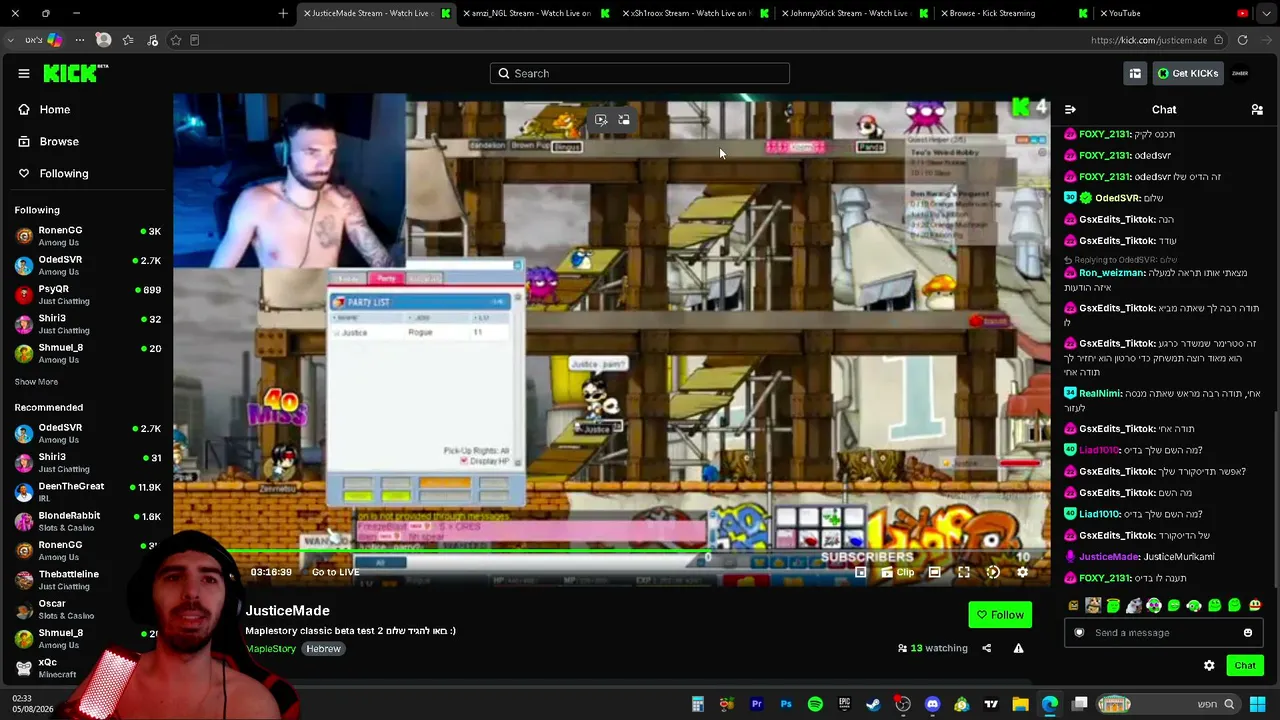Click the Hebrew language tag

[x=323, y=649]
